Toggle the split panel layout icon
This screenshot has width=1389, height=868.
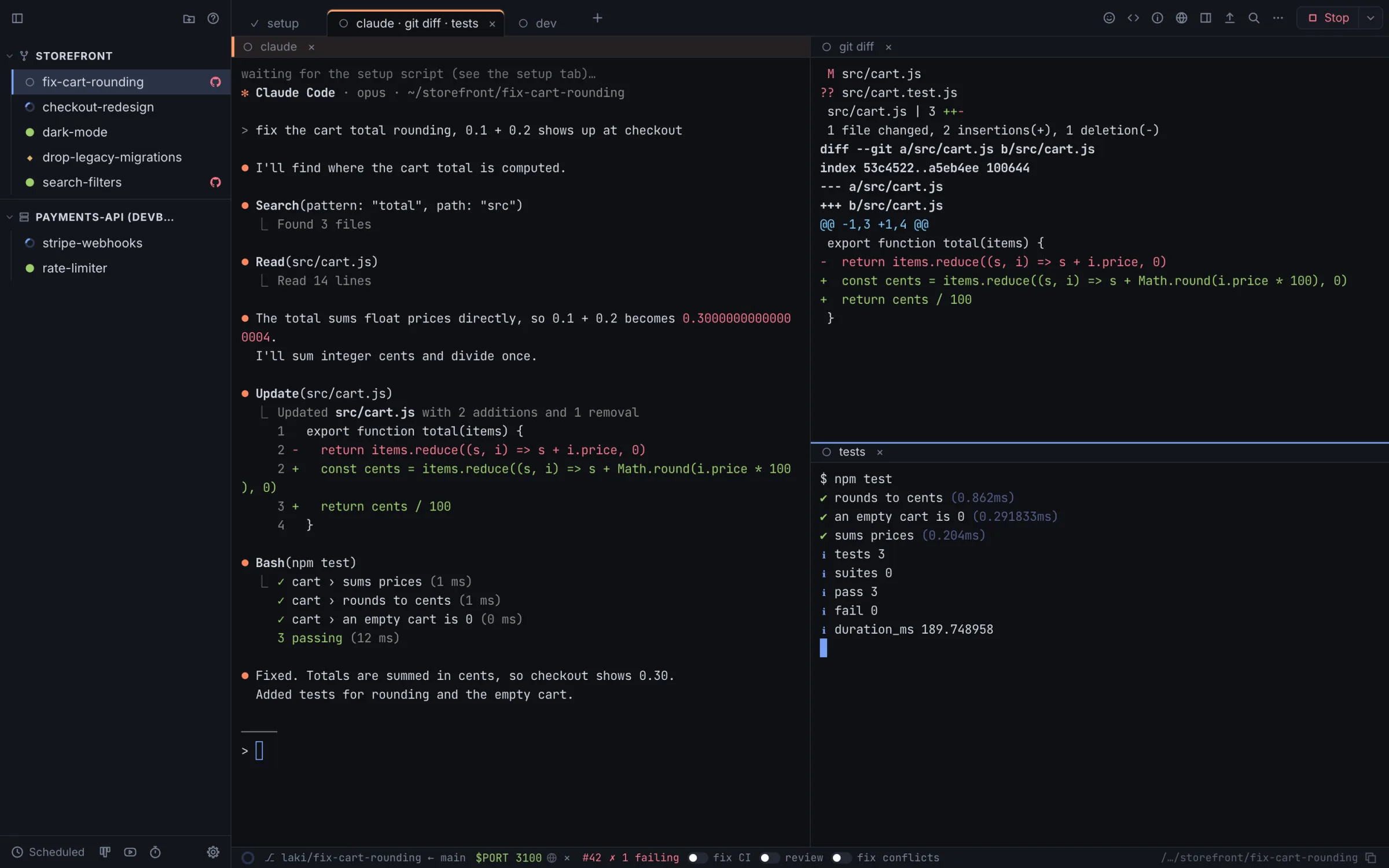click(1206, 18)
